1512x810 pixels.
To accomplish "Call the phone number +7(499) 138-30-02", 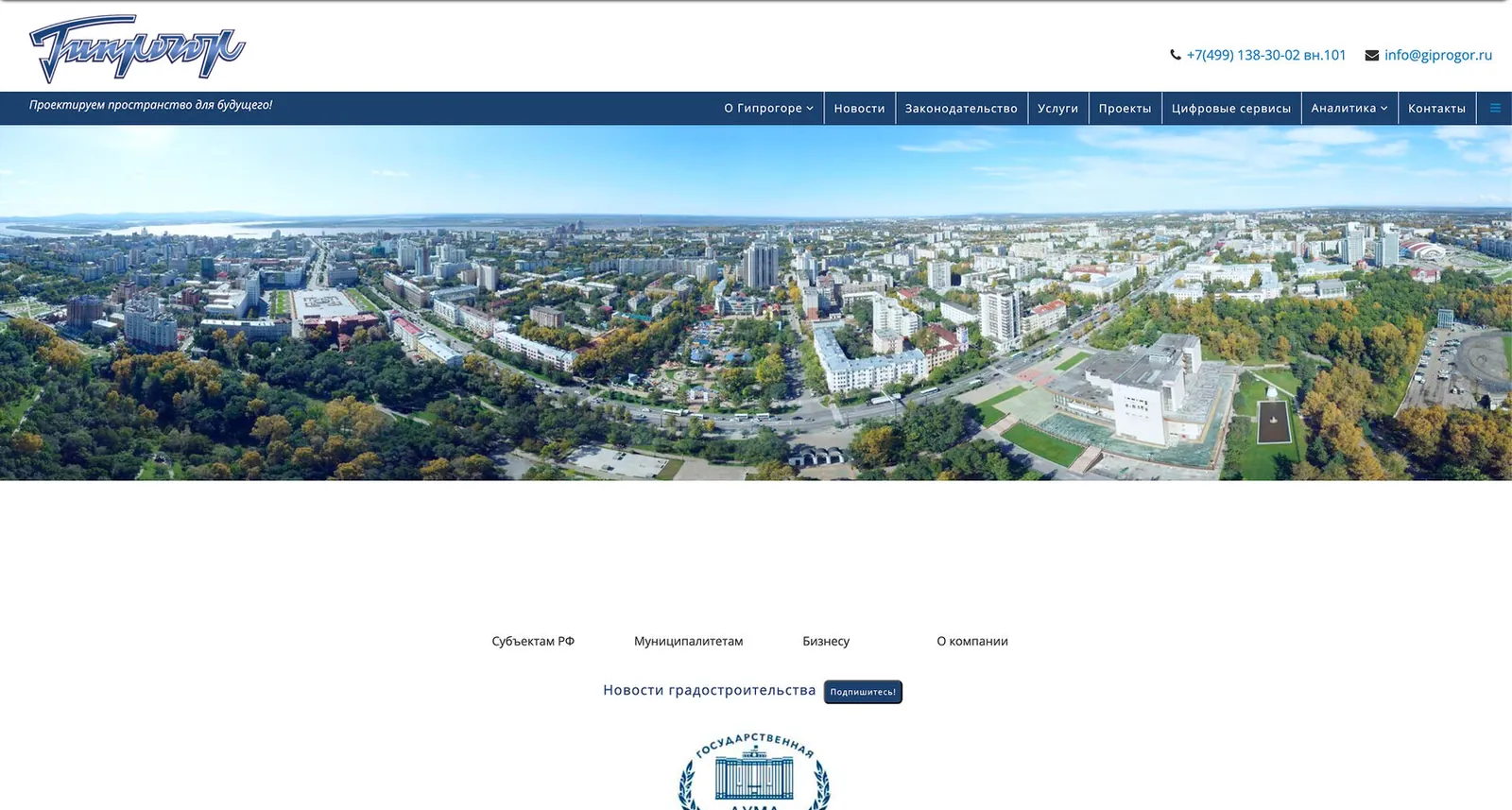I will pos(1266,55).
